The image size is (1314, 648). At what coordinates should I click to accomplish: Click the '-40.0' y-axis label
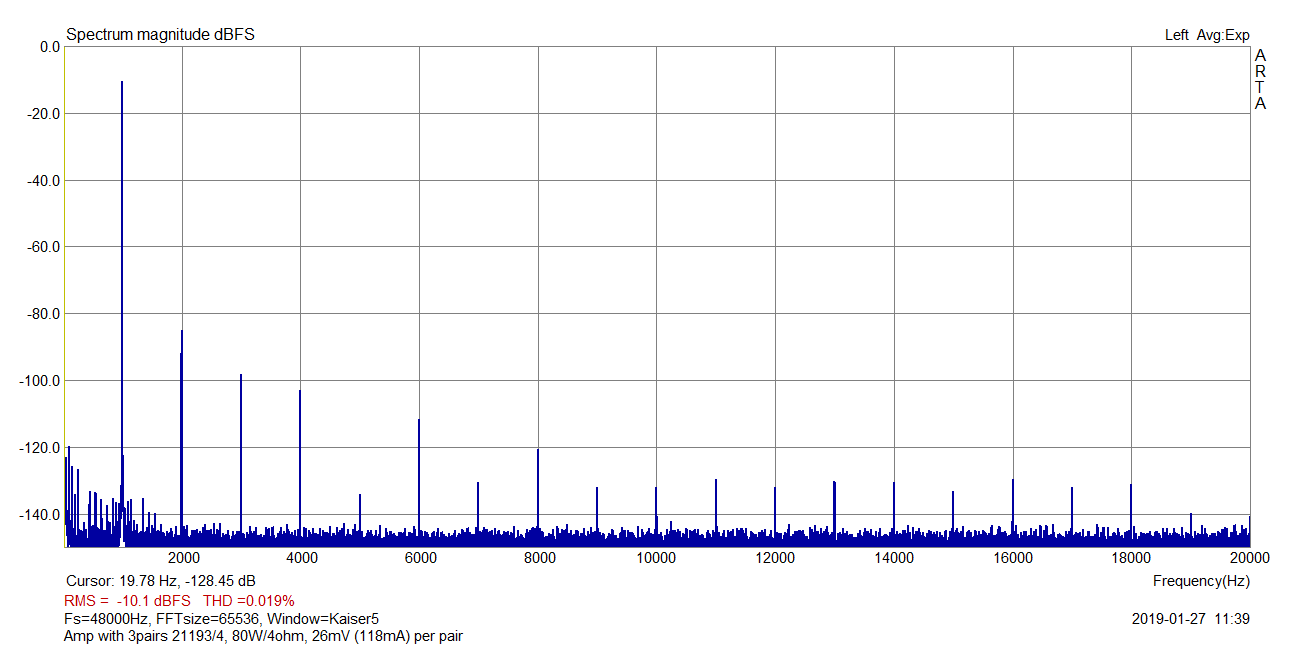44,181
